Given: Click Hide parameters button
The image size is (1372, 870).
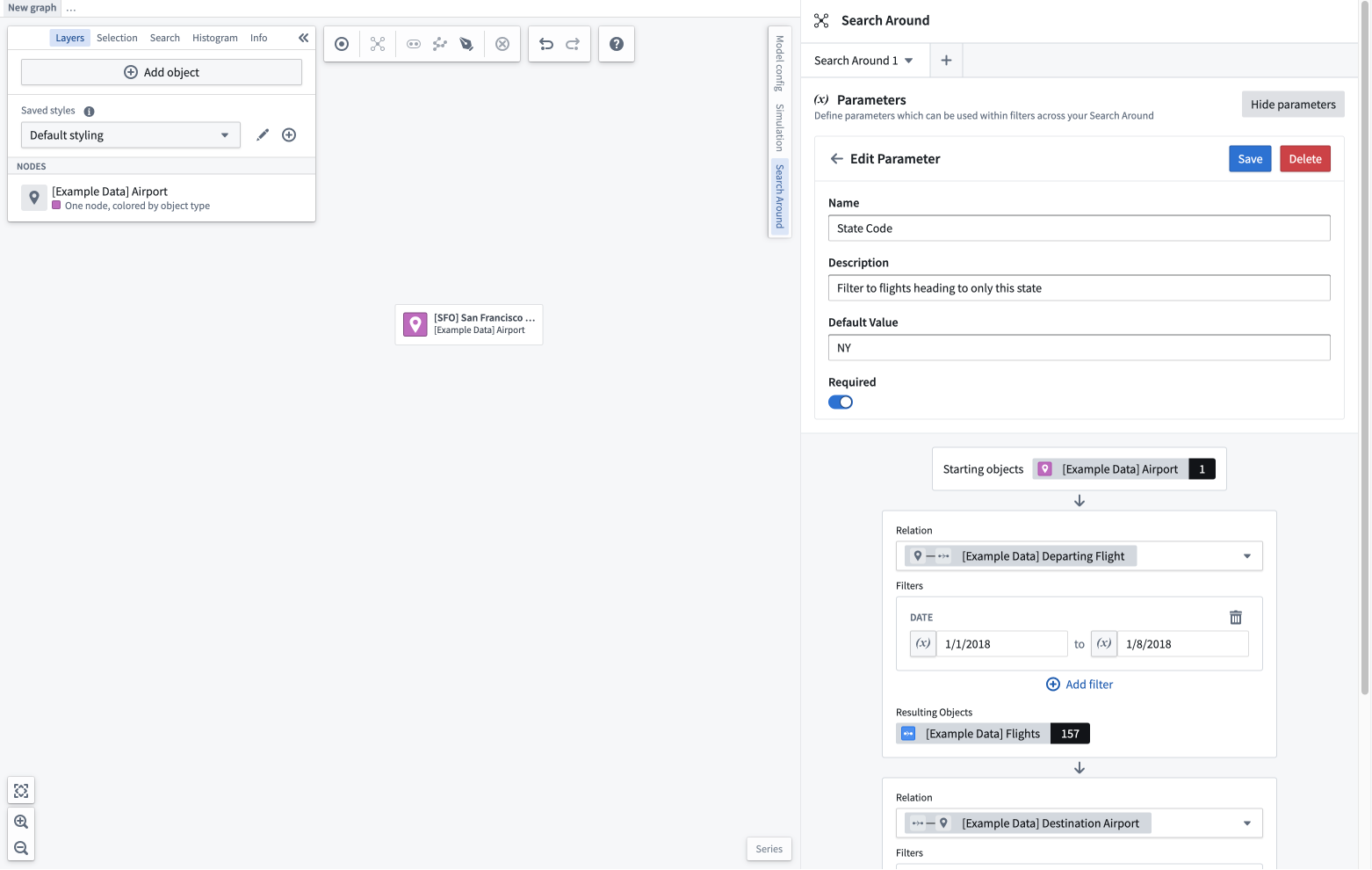Looking at the screenshot, I should (1293, 105).
